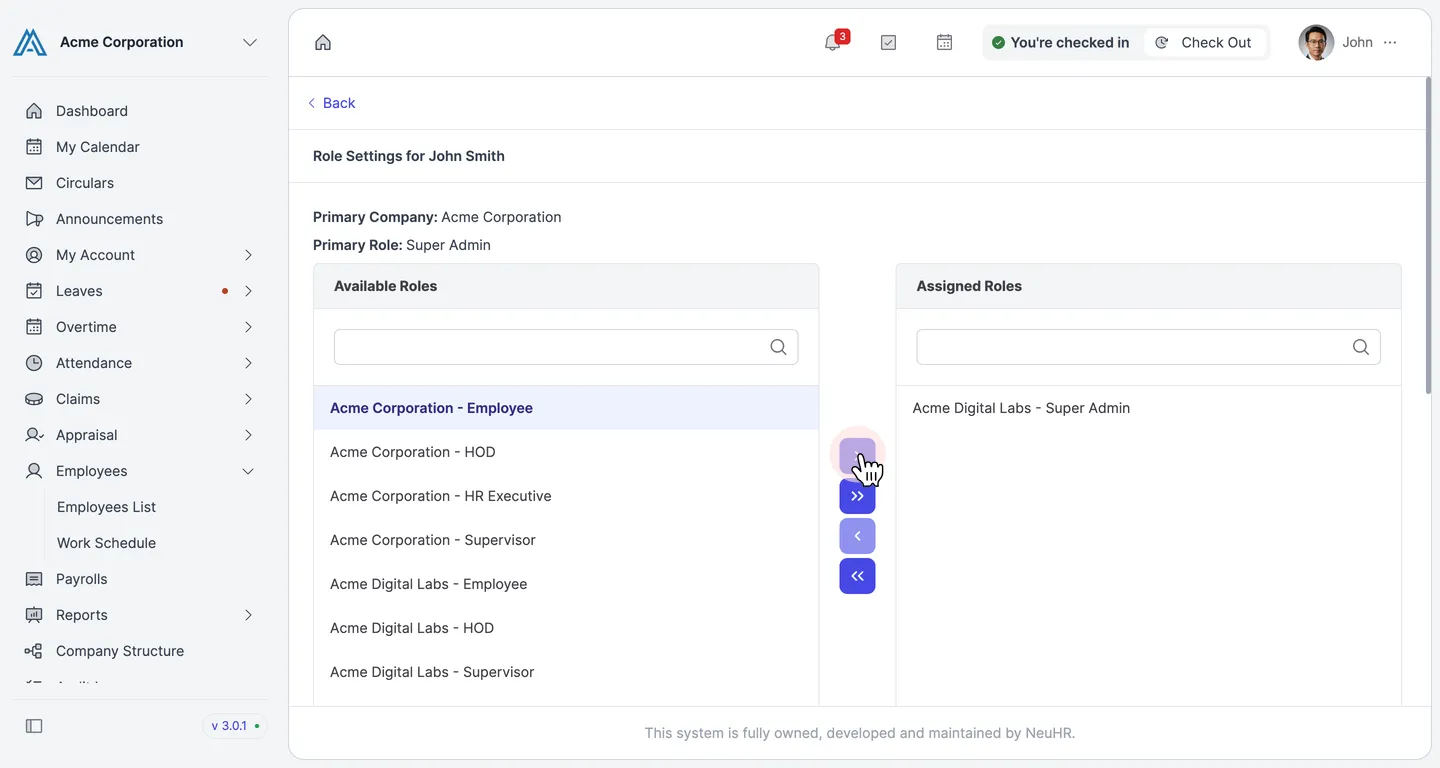Click the Reports sidebar icon
Image resolution: width=1440 pixels, height=768 pixels.
point(34,615)
